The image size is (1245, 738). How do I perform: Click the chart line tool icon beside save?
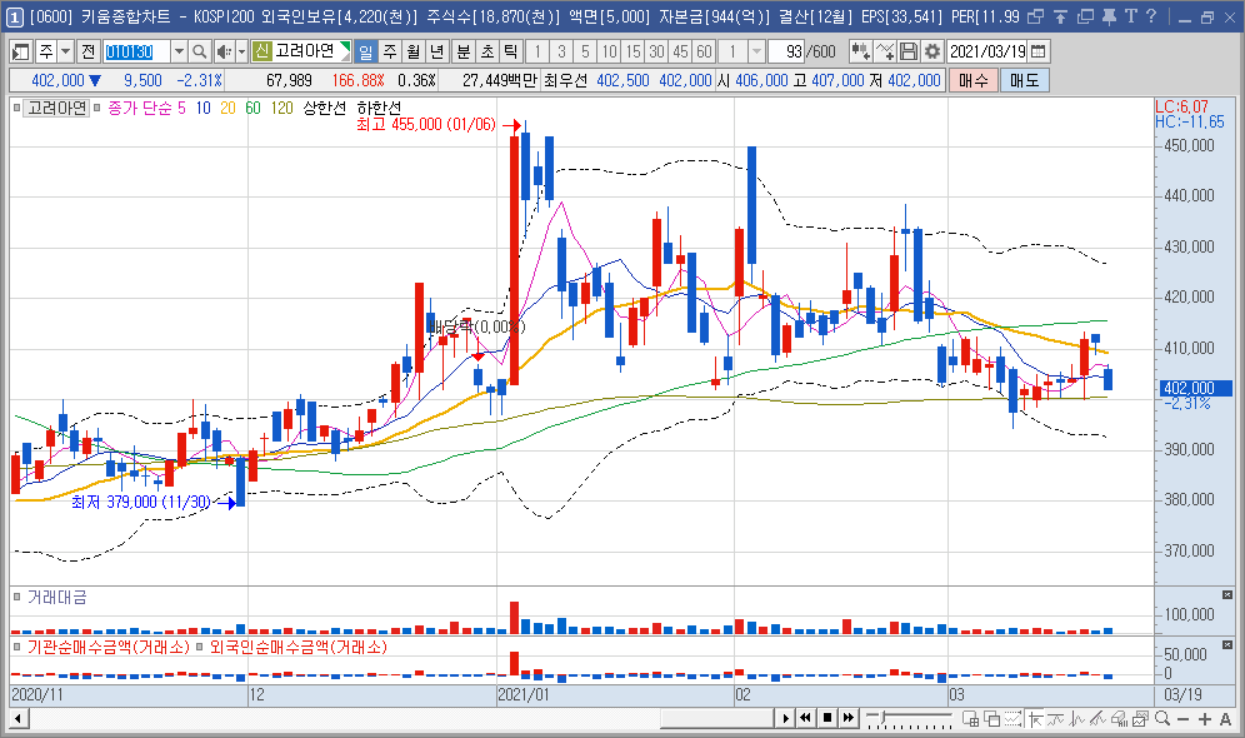click(884, 51)
